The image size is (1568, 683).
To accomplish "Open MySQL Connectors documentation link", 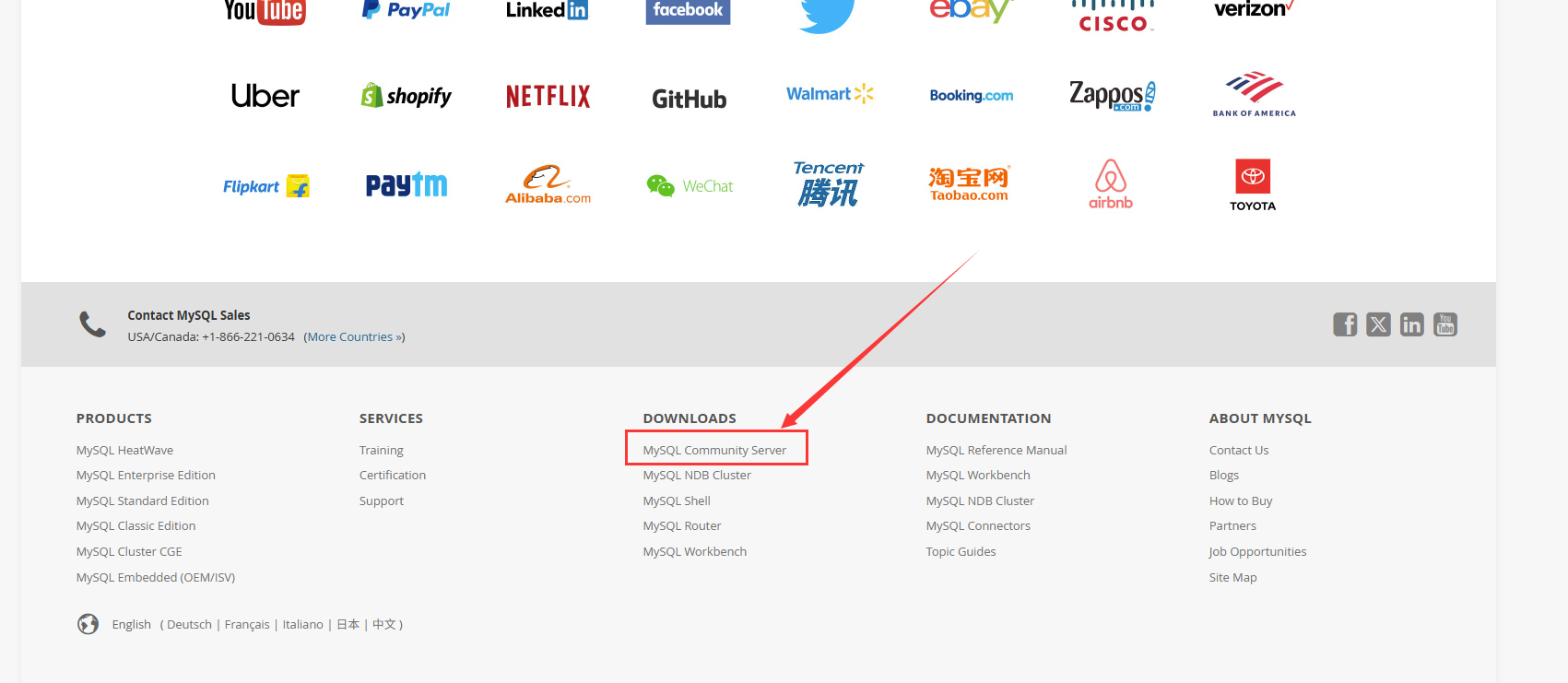I will tap(978, 526).
